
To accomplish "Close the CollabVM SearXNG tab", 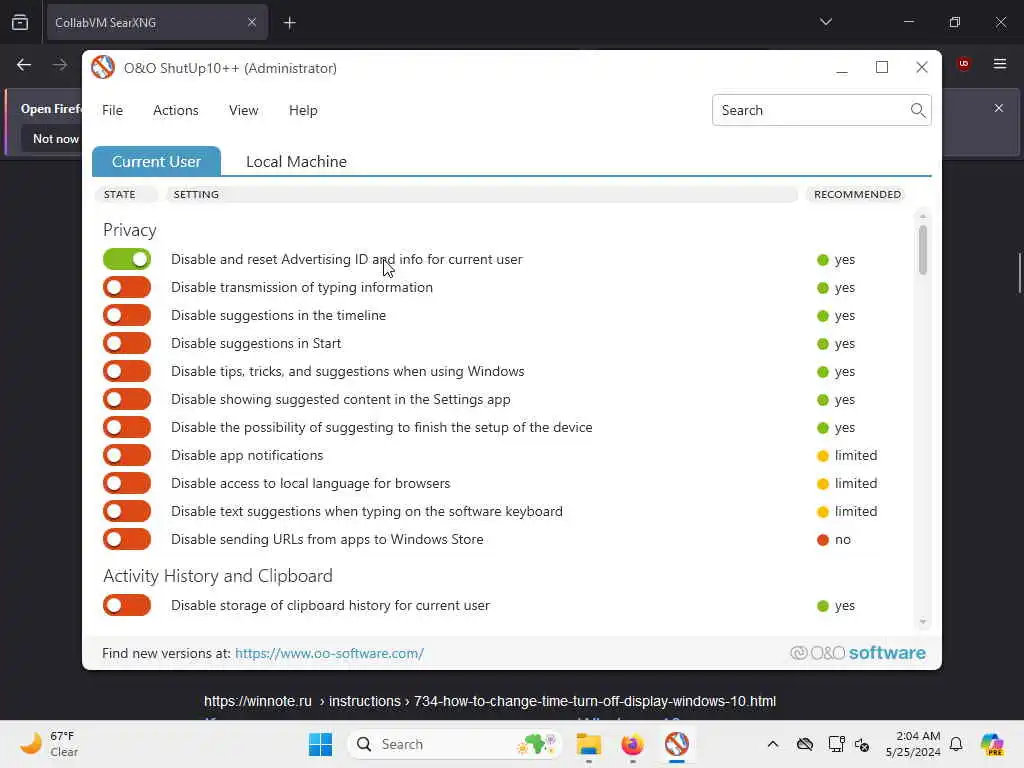I will (x=252, y=22).
